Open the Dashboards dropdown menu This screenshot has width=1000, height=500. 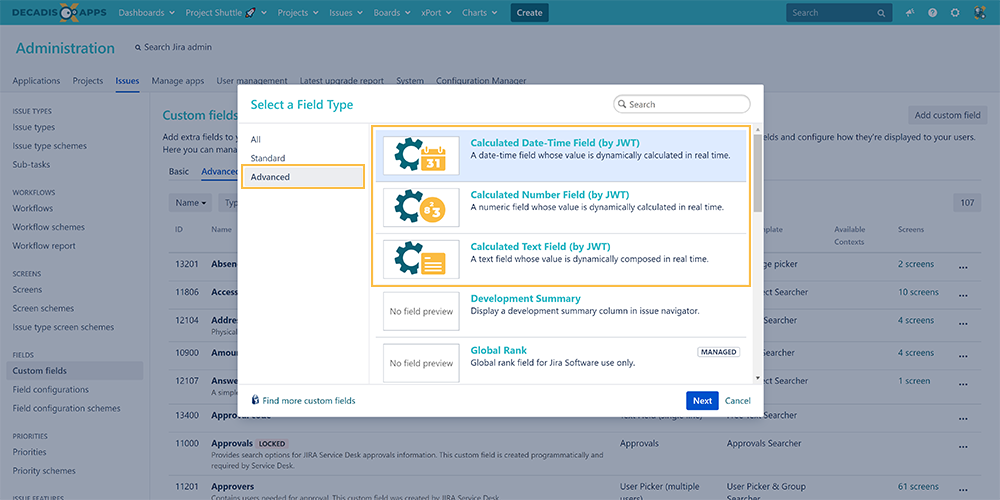tap(147, 13)
